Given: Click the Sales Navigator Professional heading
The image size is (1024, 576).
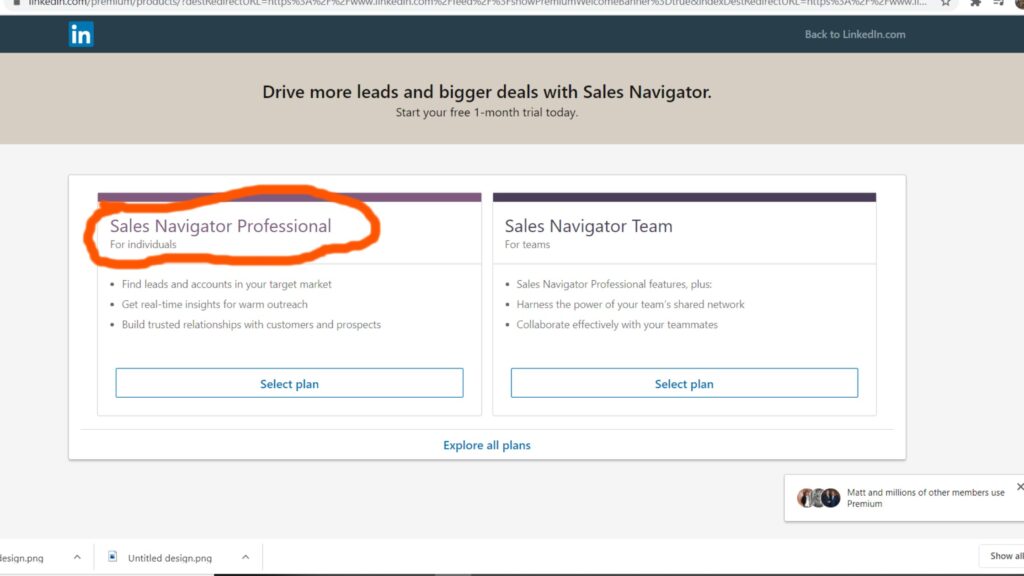Looking at the screenshot, I should [221, 226].
